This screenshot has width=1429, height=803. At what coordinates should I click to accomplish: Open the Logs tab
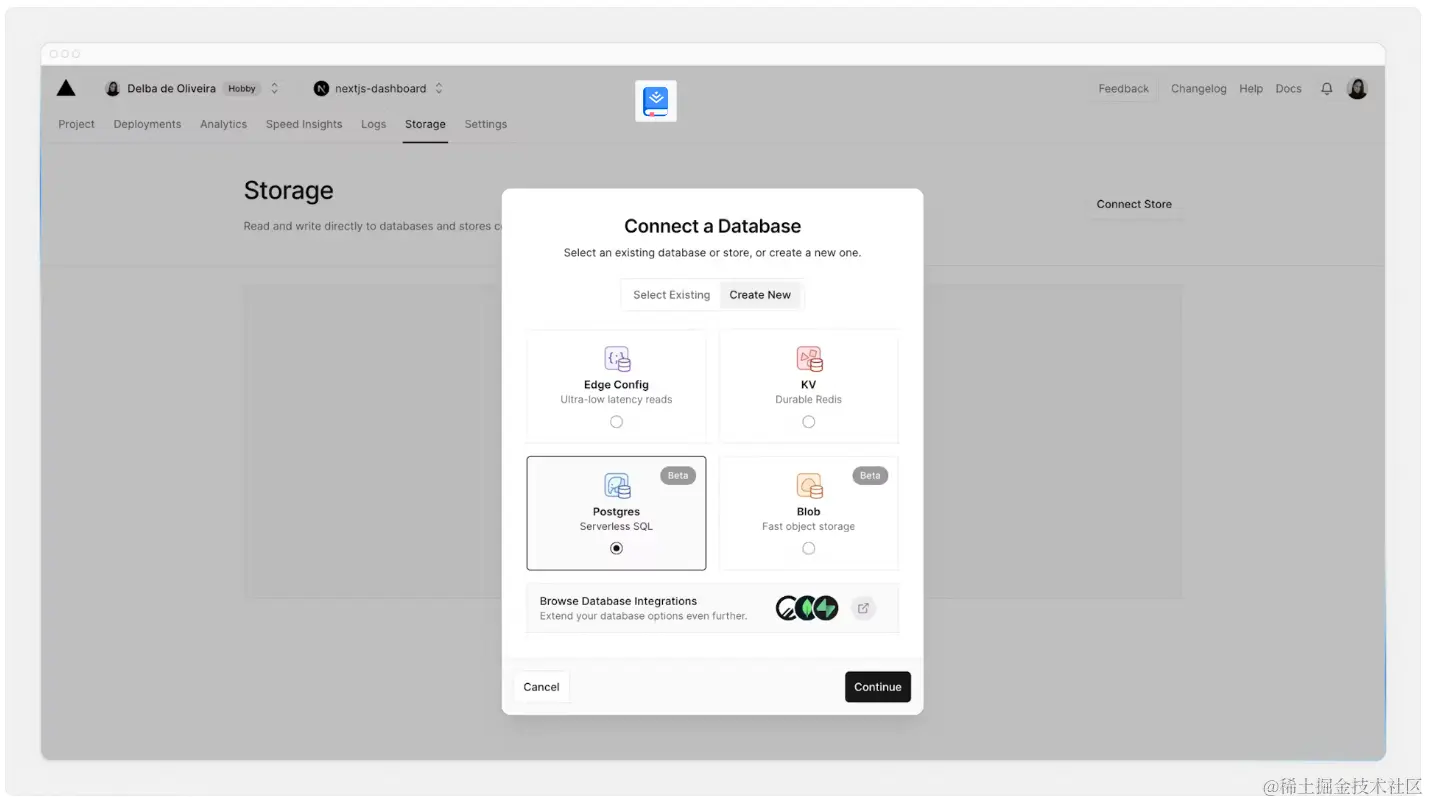pos(373,124)
